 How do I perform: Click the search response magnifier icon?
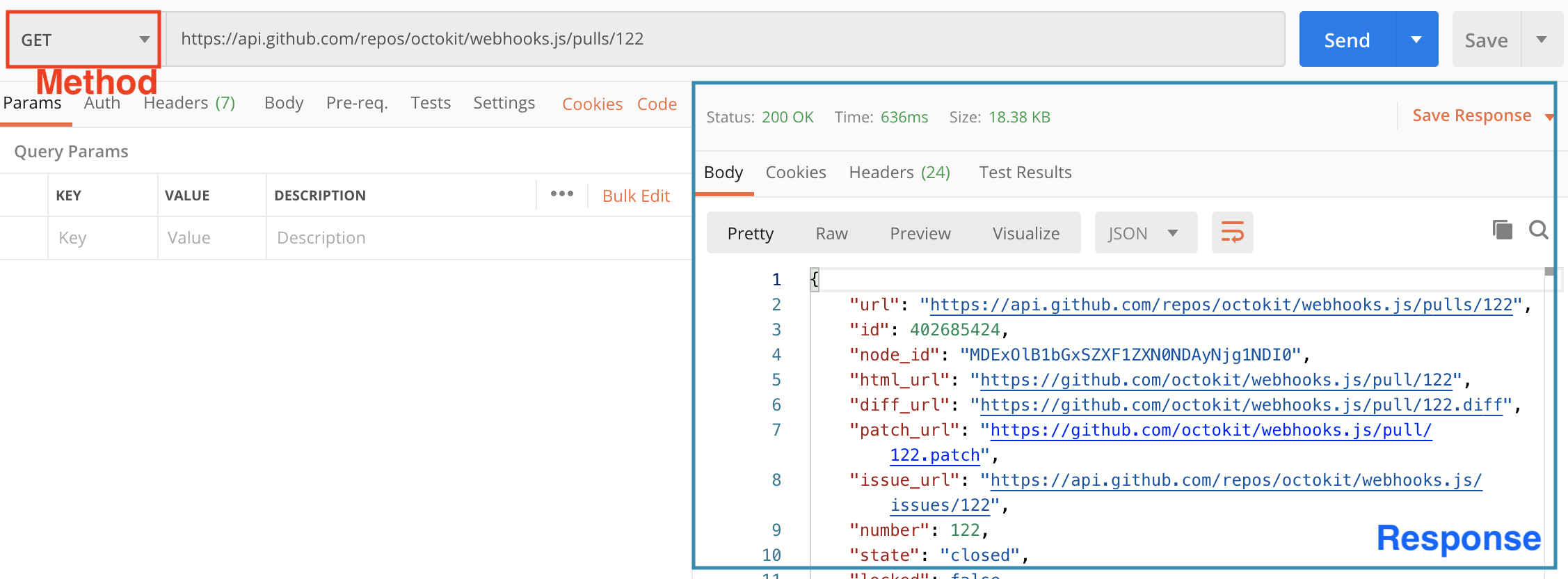click(1539, 230)
